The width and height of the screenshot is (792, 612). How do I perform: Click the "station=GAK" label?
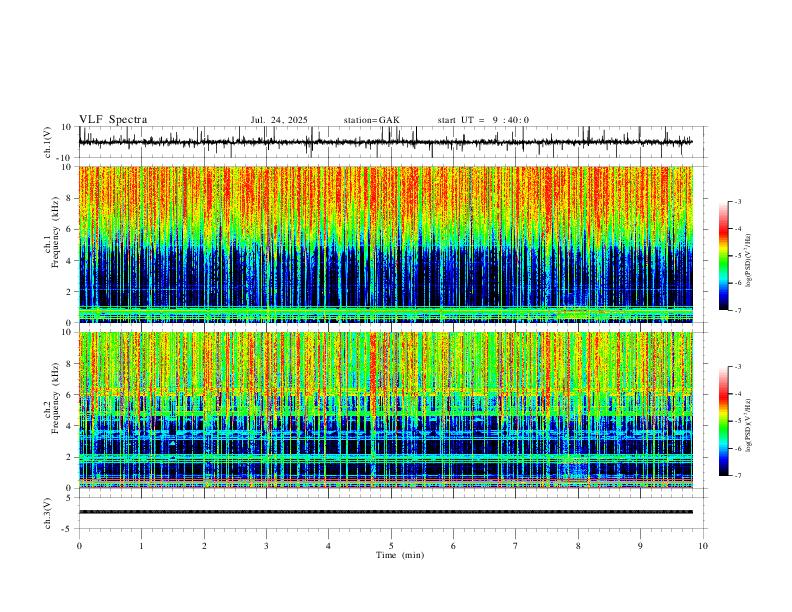click(371, 120)
